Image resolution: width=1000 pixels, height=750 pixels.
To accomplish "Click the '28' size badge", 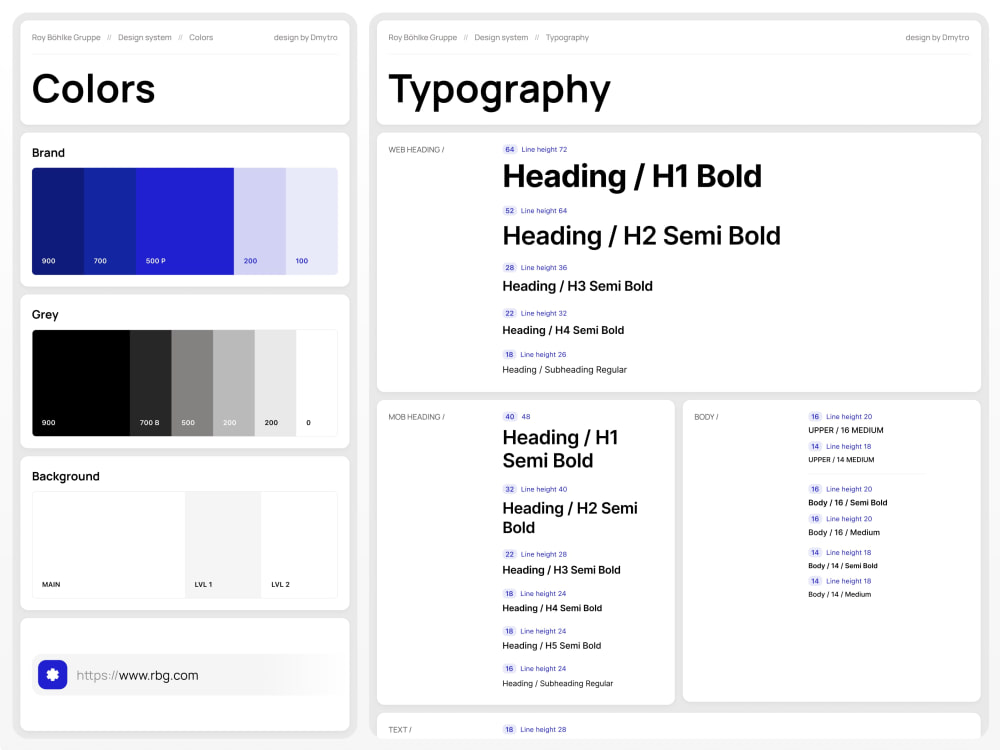I will (x=509, y=267).
